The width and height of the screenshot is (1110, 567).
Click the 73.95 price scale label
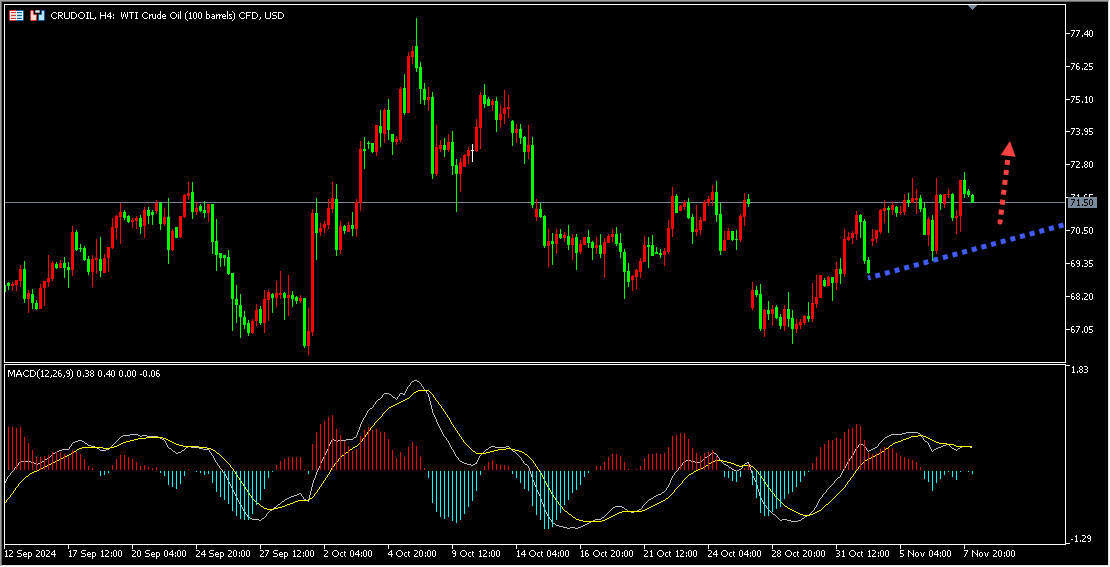(1081, 132)
